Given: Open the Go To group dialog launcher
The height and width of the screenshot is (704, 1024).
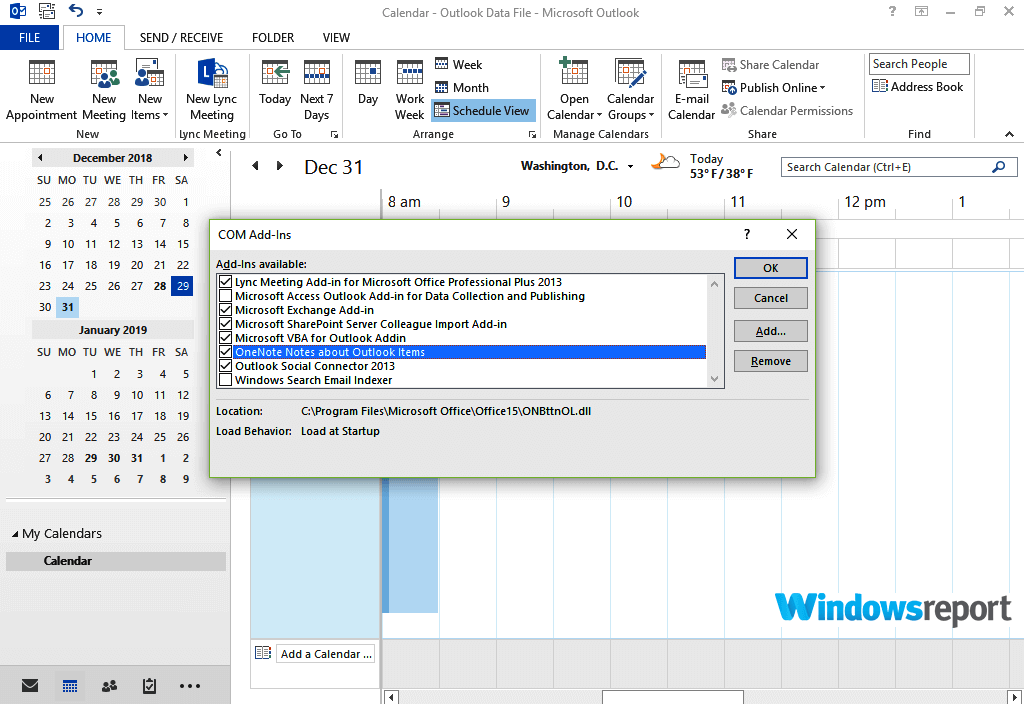Looking at the screenshot, I should coord(334,135).
